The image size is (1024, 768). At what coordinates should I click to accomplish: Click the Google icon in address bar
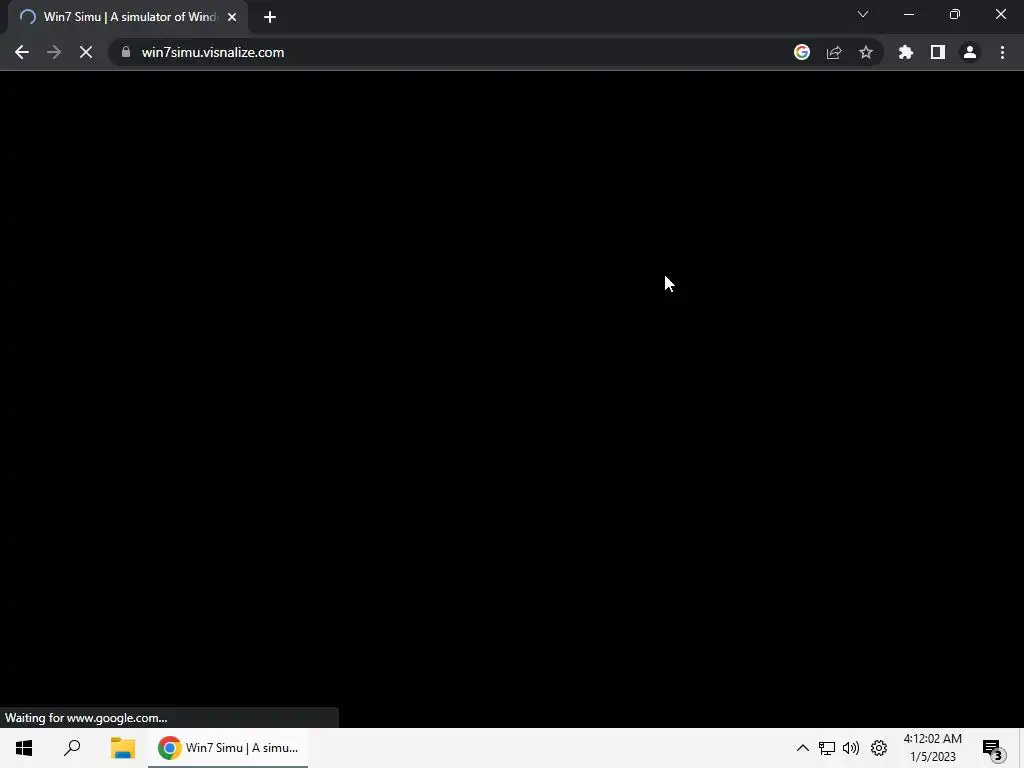(802, 52)
